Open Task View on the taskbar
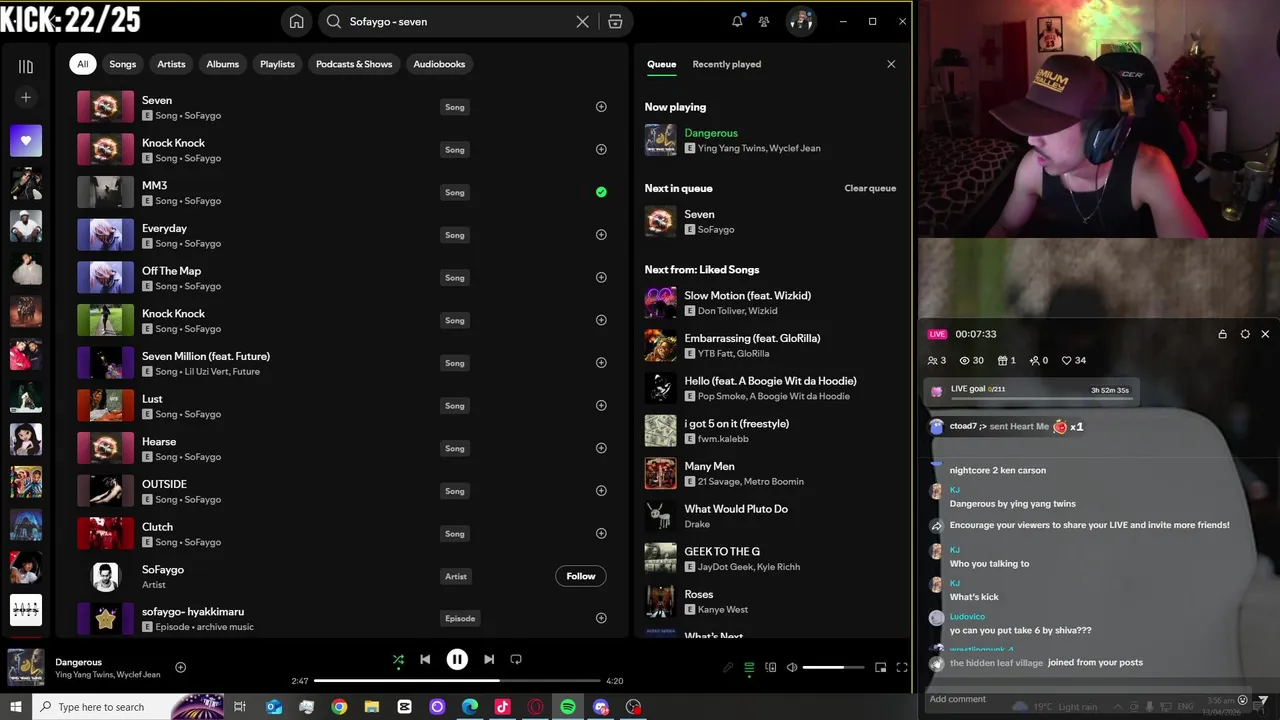Screen dimensions: 1280x720 240,706
